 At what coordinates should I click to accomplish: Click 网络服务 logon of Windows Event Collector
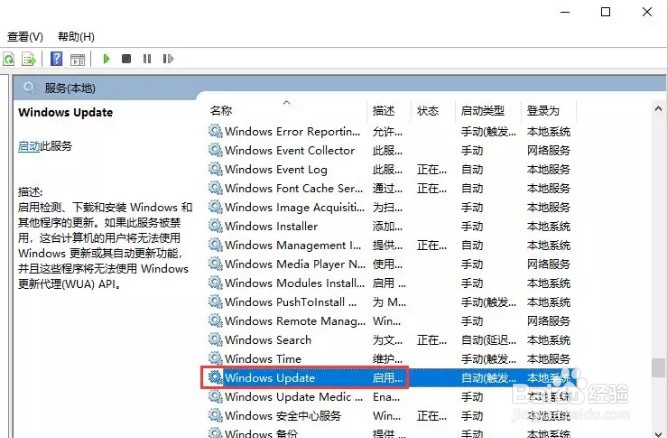(549, 150)
